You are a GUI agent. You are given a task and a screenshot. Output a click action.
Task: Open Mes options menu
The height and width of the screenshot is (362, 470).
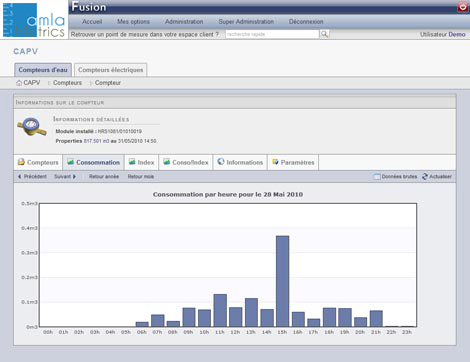[133, 22]
